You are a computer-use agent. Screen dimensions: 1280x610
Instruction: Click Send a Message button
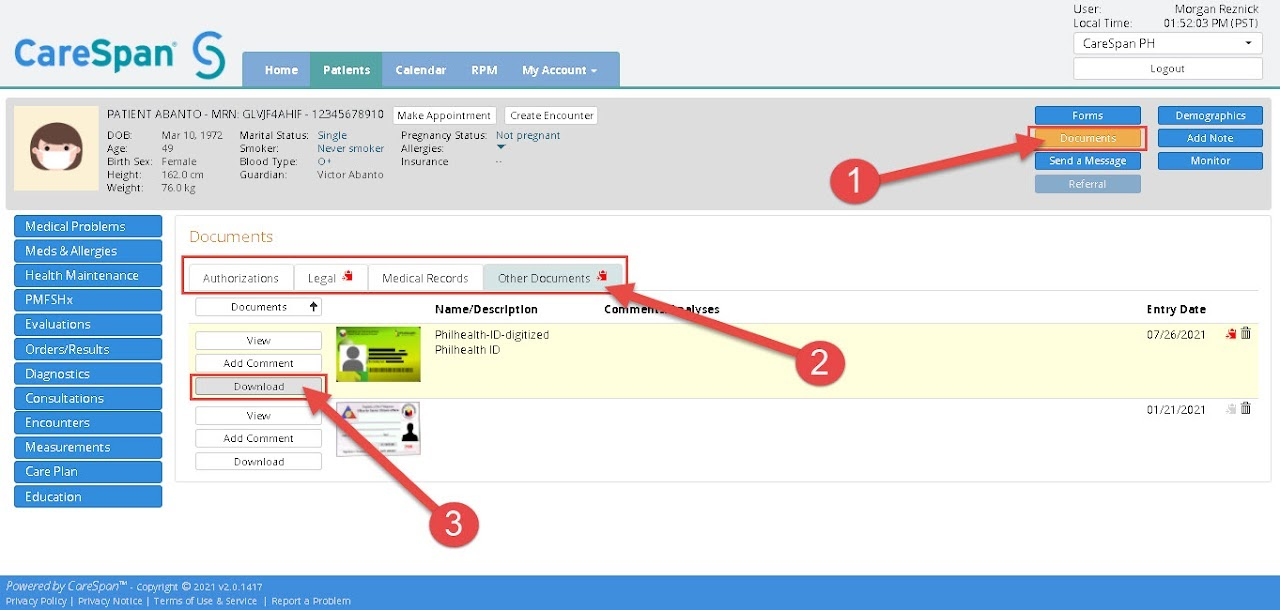coord(1087,161)
